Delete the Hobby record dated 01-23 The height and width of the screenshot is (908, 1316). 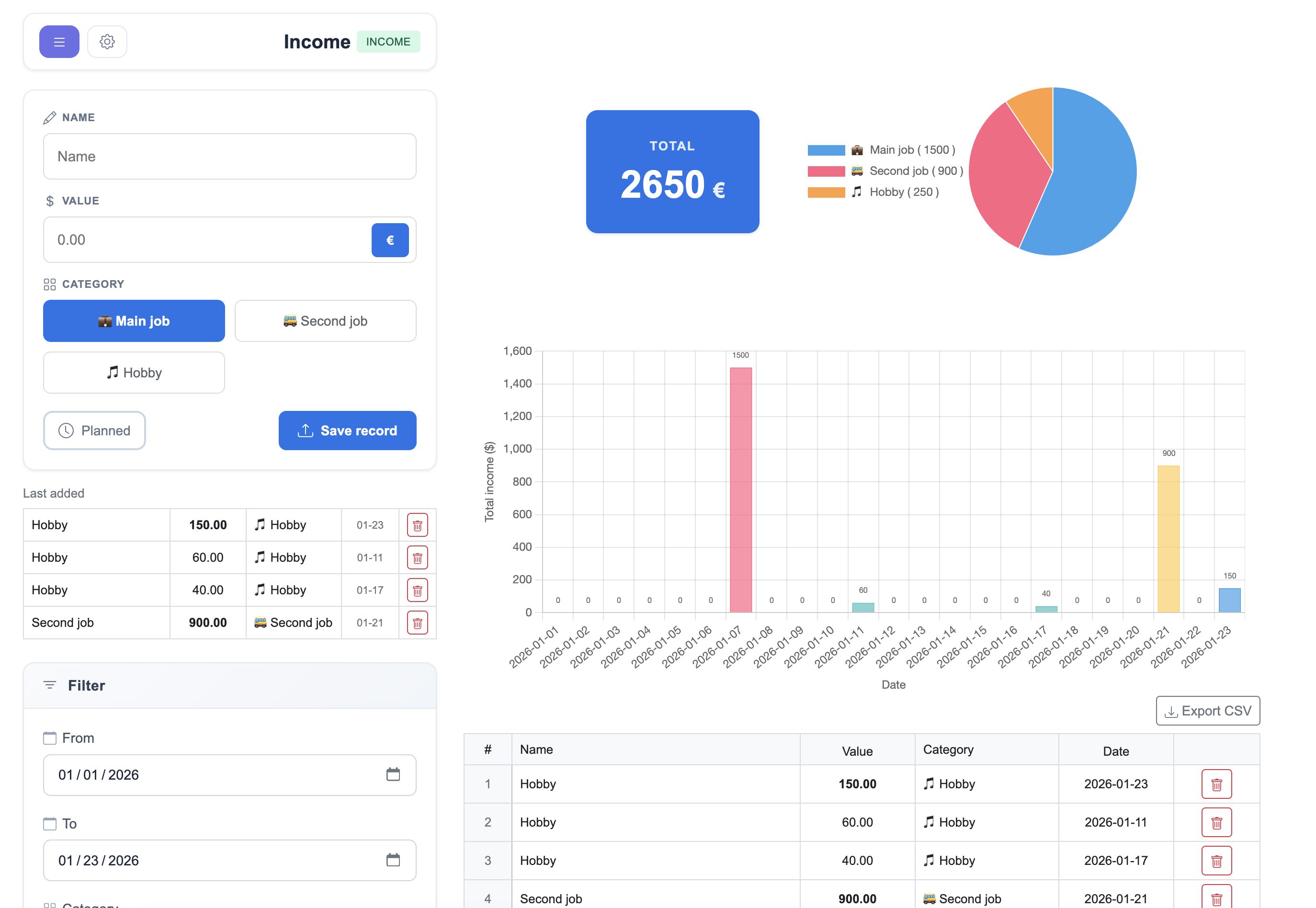[417, 524]
